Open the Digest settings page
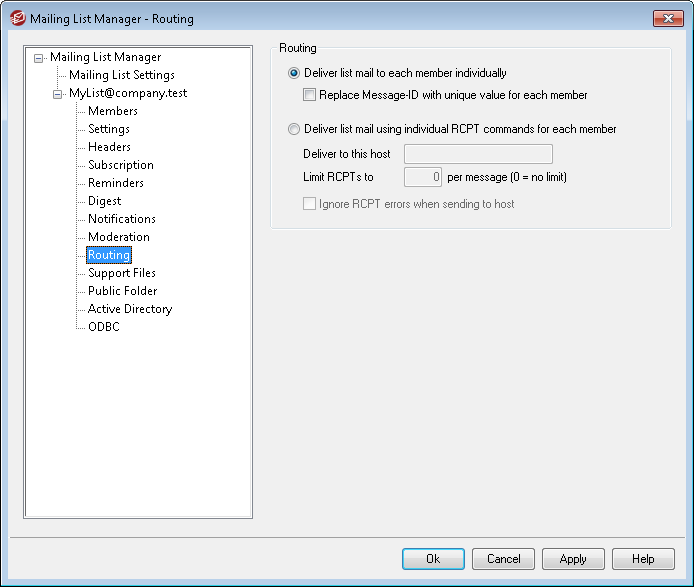 coord(104,201)
